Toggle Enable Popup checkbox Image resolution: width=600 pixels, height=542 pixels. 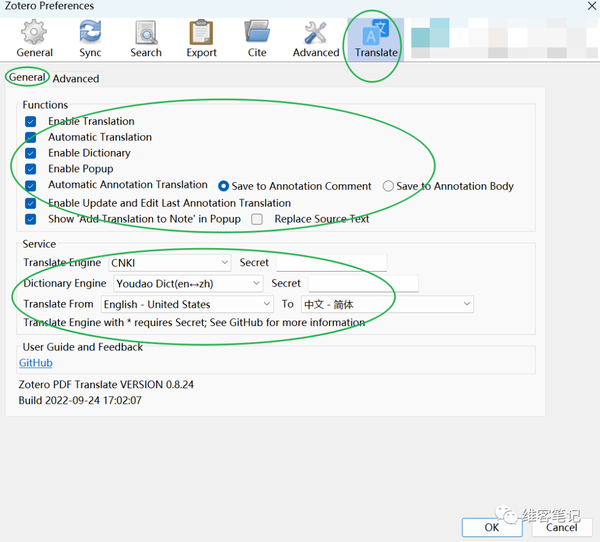pos(31,169)
